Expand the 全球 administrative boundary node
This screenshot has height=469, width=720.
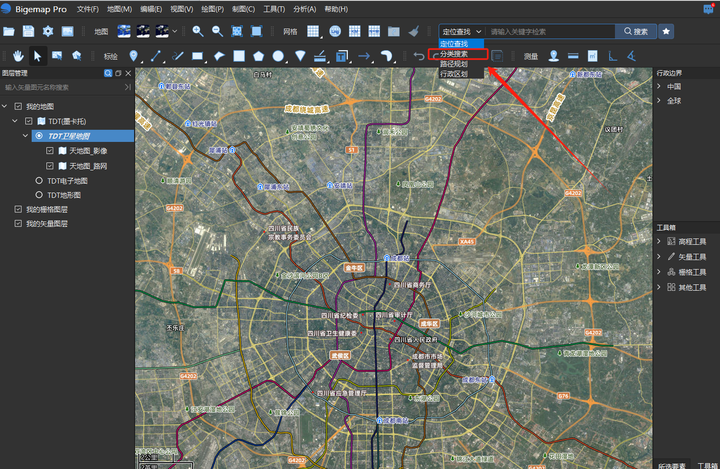point(659,101)
